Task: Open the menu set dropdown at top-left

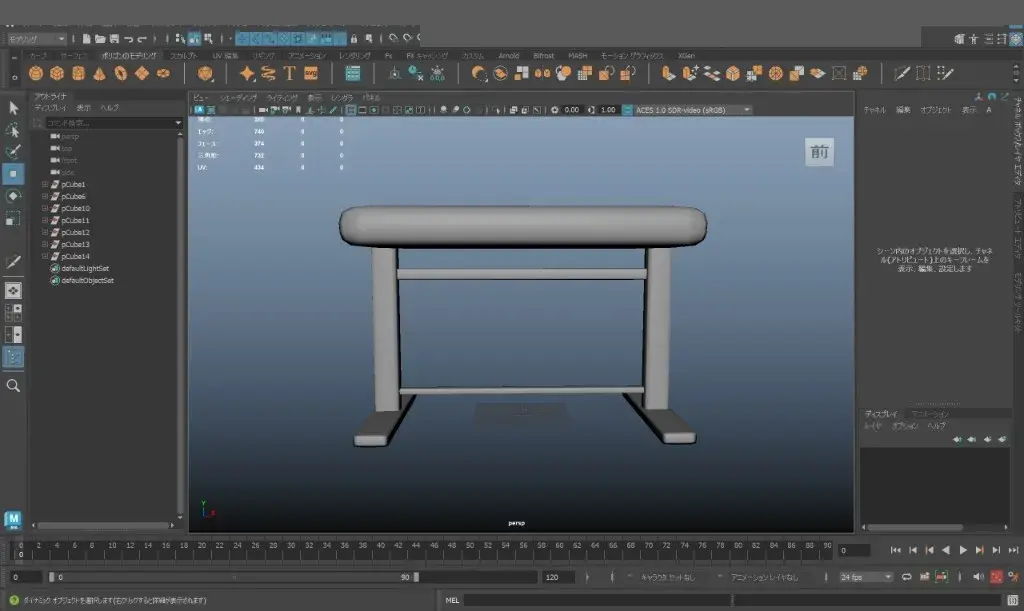Action: (37, 39)
